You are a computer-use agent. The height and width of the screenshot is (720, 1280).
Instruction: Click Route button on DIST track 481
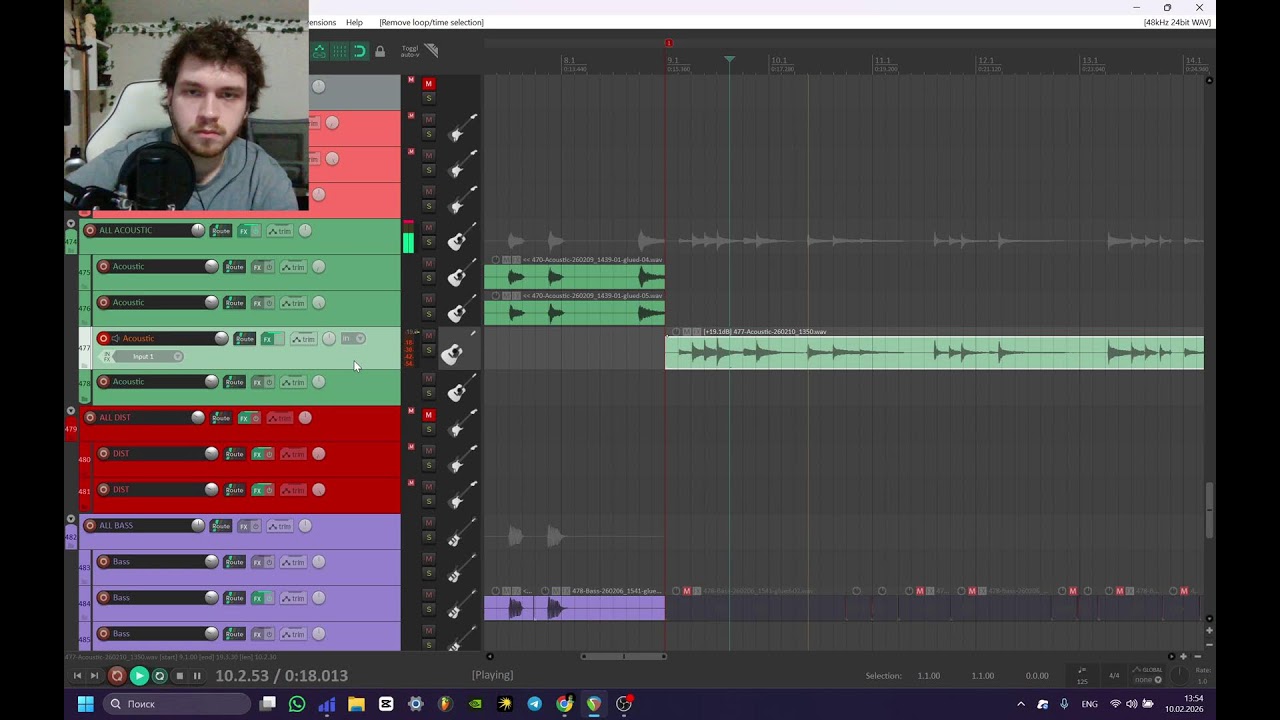pos(235,490)
